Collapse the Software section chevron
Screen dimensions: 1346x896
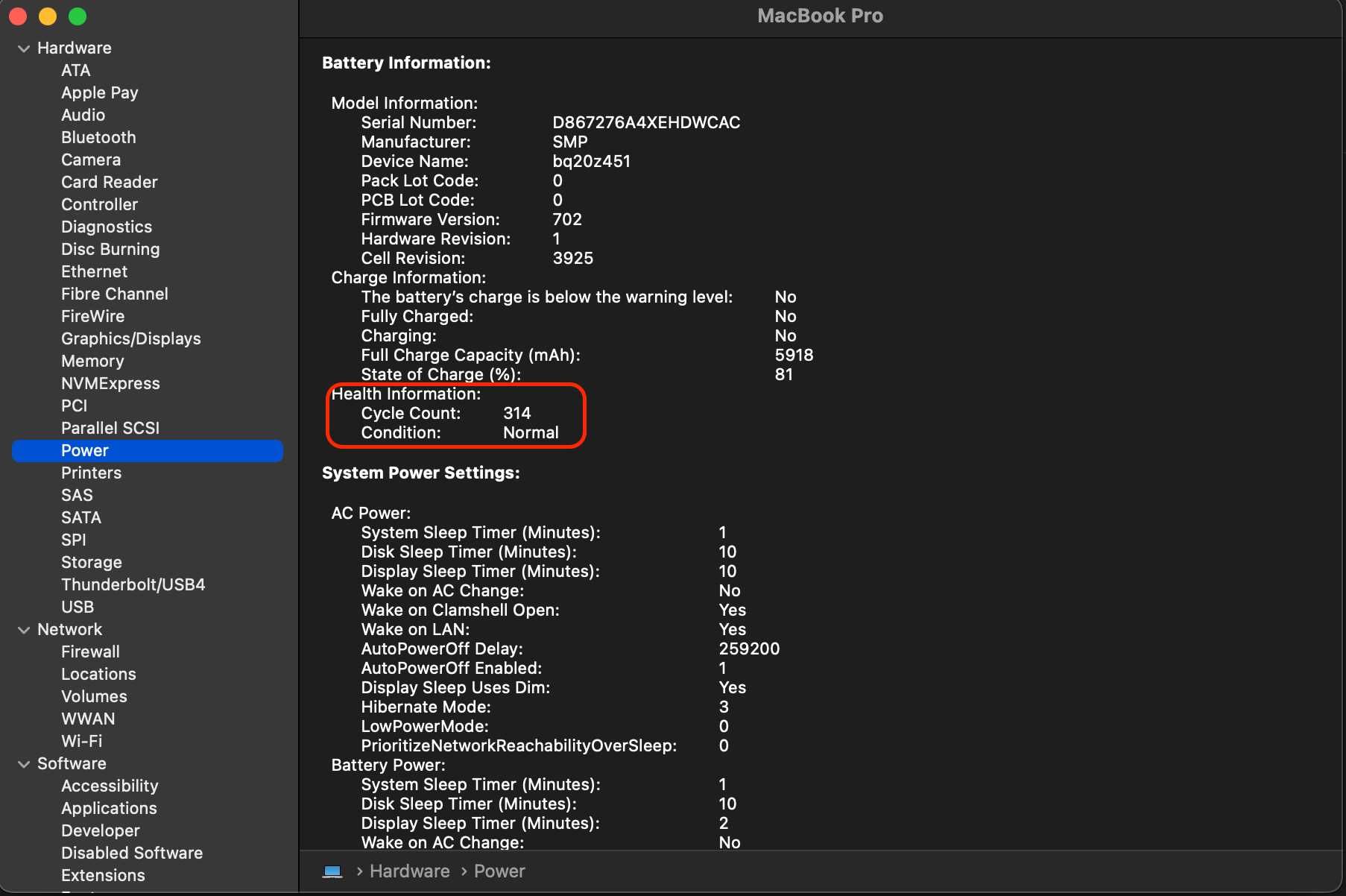point(24,764)
